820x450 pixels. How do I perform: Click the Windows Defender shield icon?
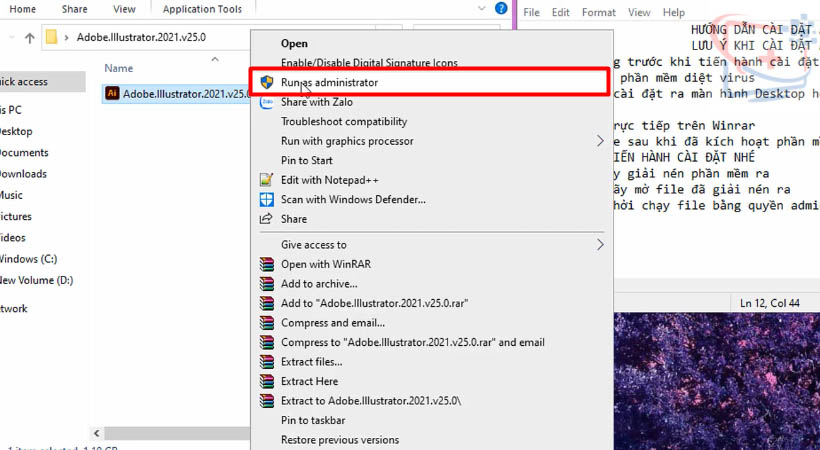click(267, 199)
